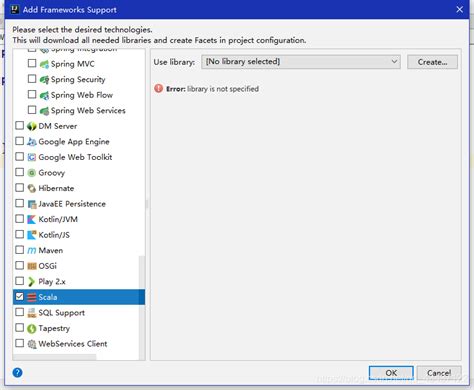Enable the Maven checkbox

pyautogui.click(x=20, y=250)
